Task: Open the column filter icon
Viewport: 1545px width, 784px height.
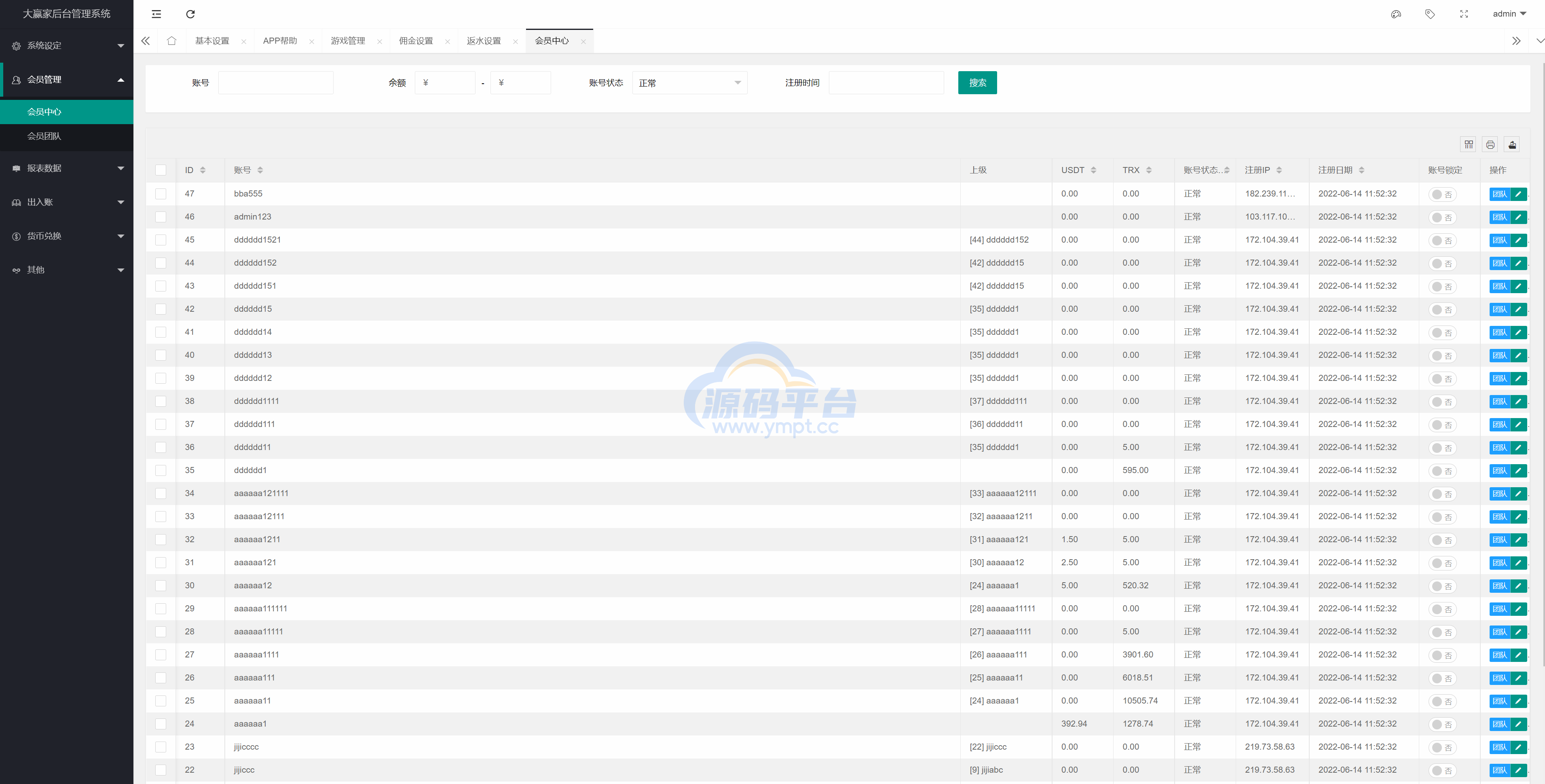Action: click(1468, 145)
